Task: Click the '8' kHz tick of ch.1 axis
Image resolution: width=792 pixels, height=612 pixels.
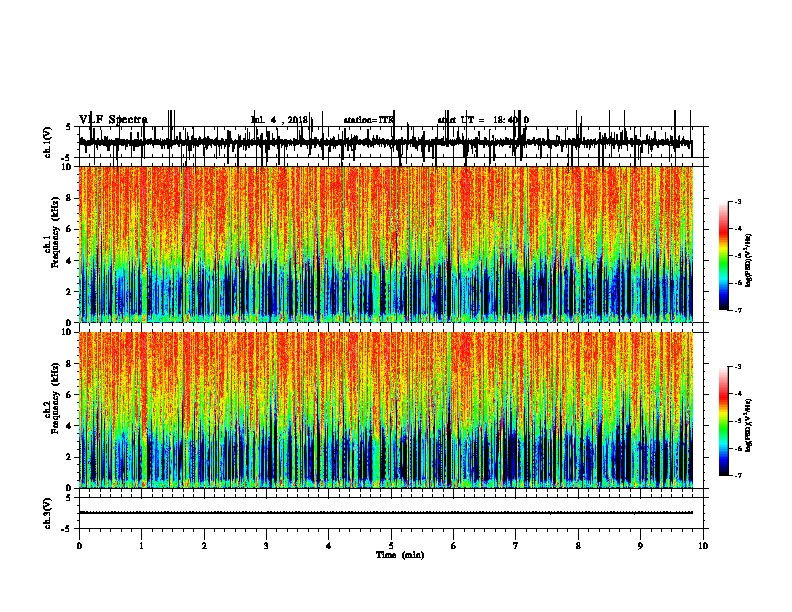Action: (x=70, y=198)
